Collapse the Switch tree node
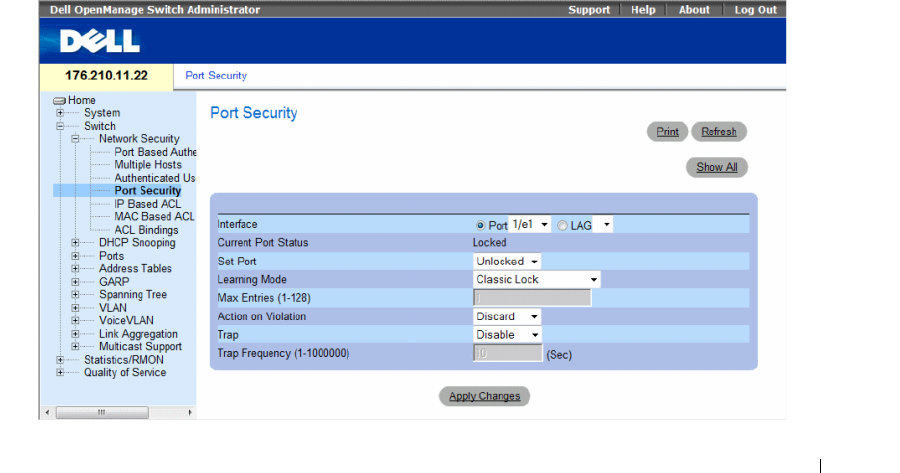This screenshot has width=900, height=473. coord(60,126)
